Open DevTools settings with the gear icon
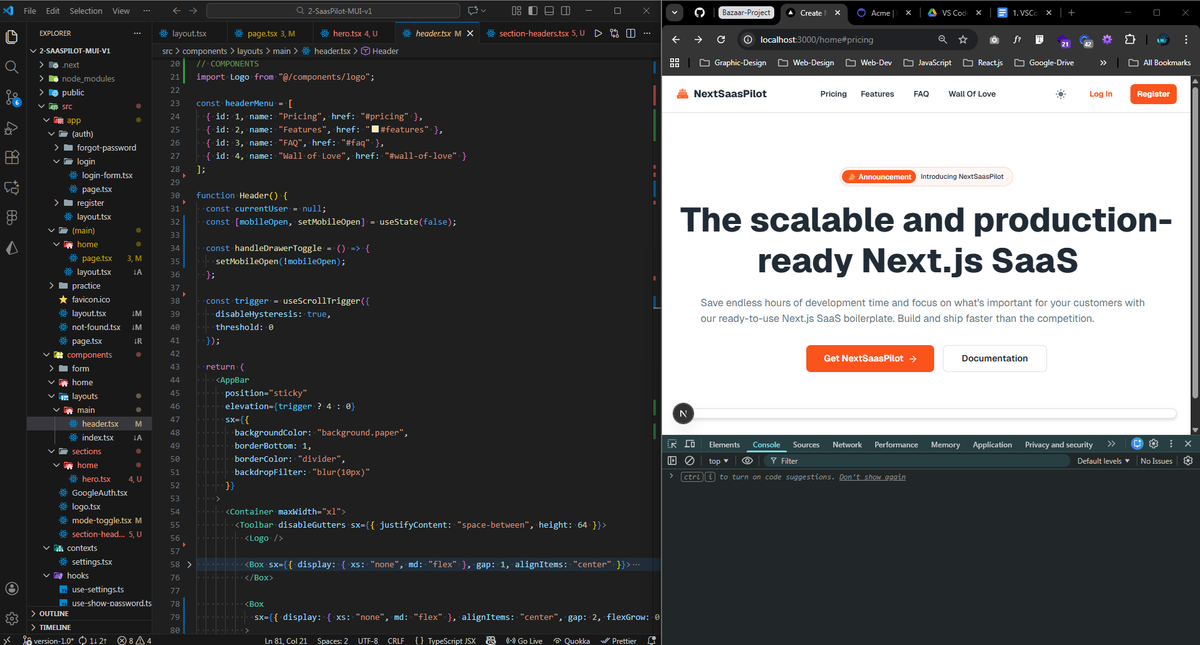This screenshot has height=645, width=1200. [x=1153, y=443]
